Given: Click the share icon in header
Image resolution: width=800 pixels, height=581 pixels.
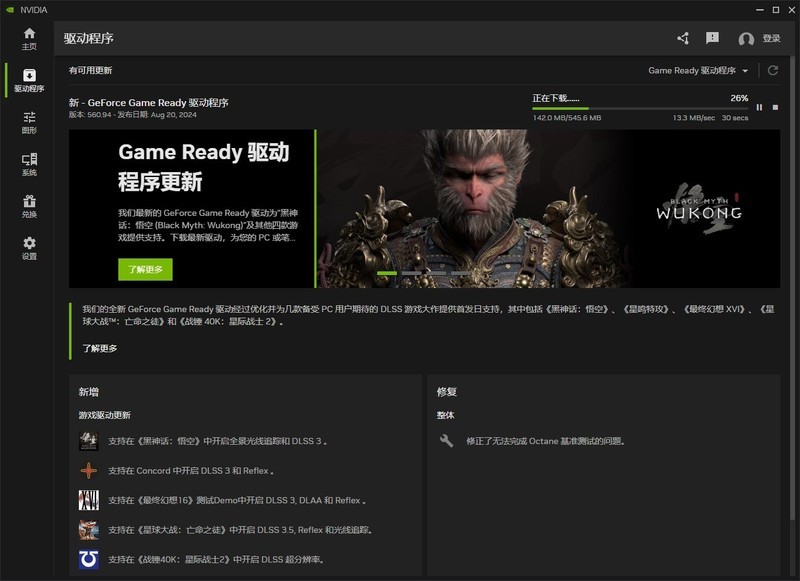Looking at the screenshot, I should 683,38.
